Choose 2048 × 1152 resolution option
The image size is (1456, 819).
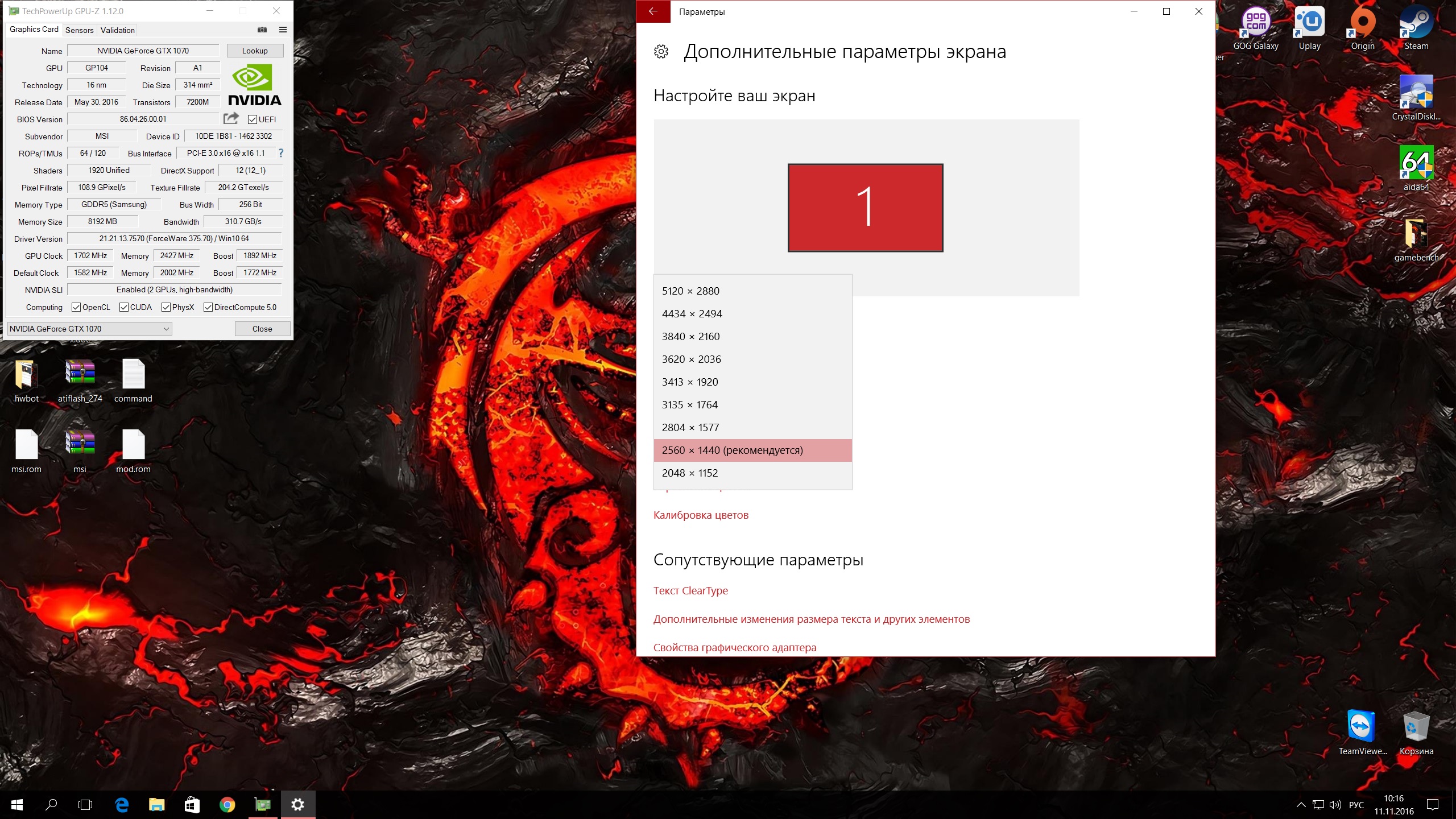(x=689, y=473)
